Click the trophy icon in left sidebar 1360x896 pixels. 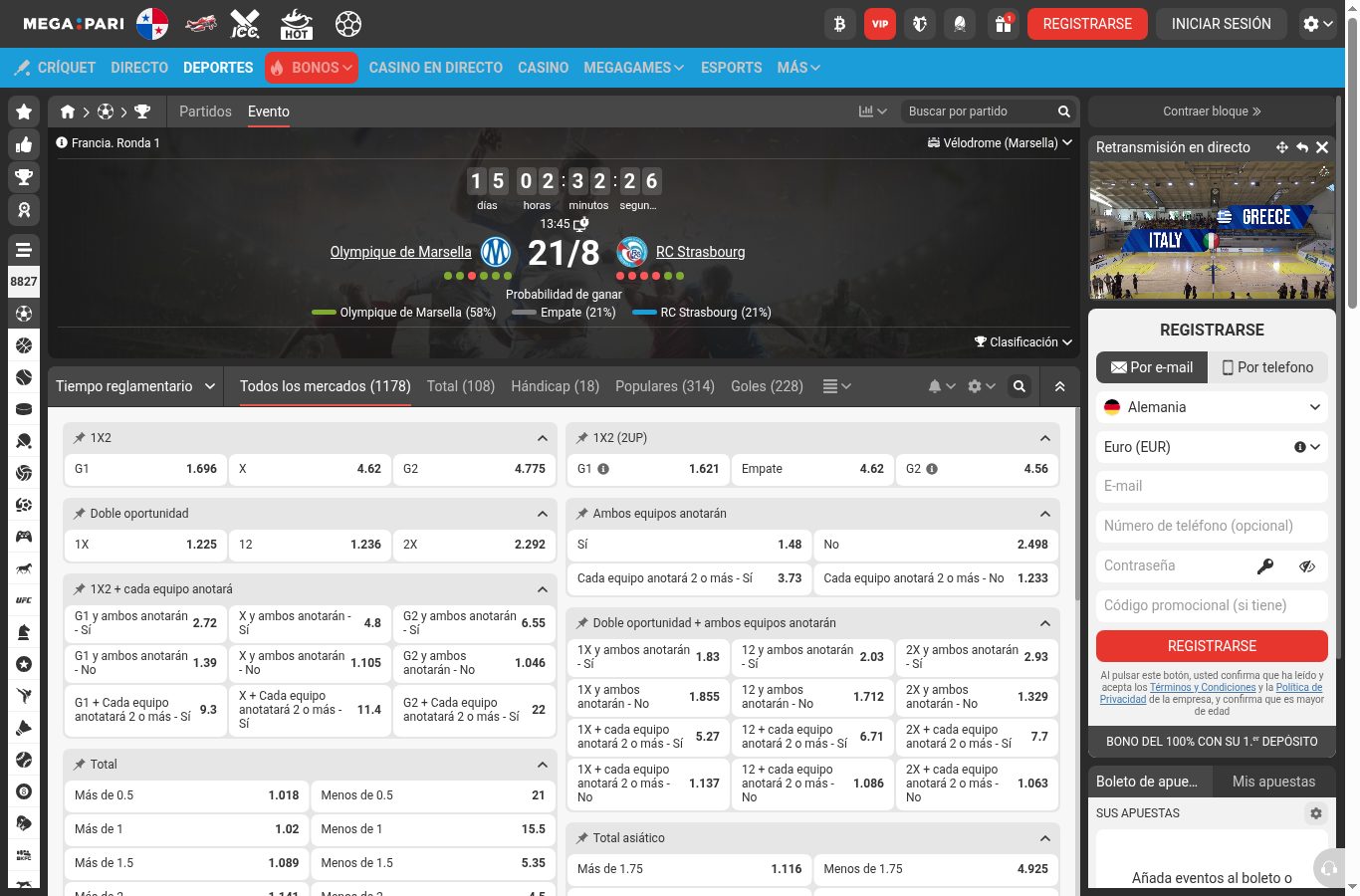click(x=24, y=178)
